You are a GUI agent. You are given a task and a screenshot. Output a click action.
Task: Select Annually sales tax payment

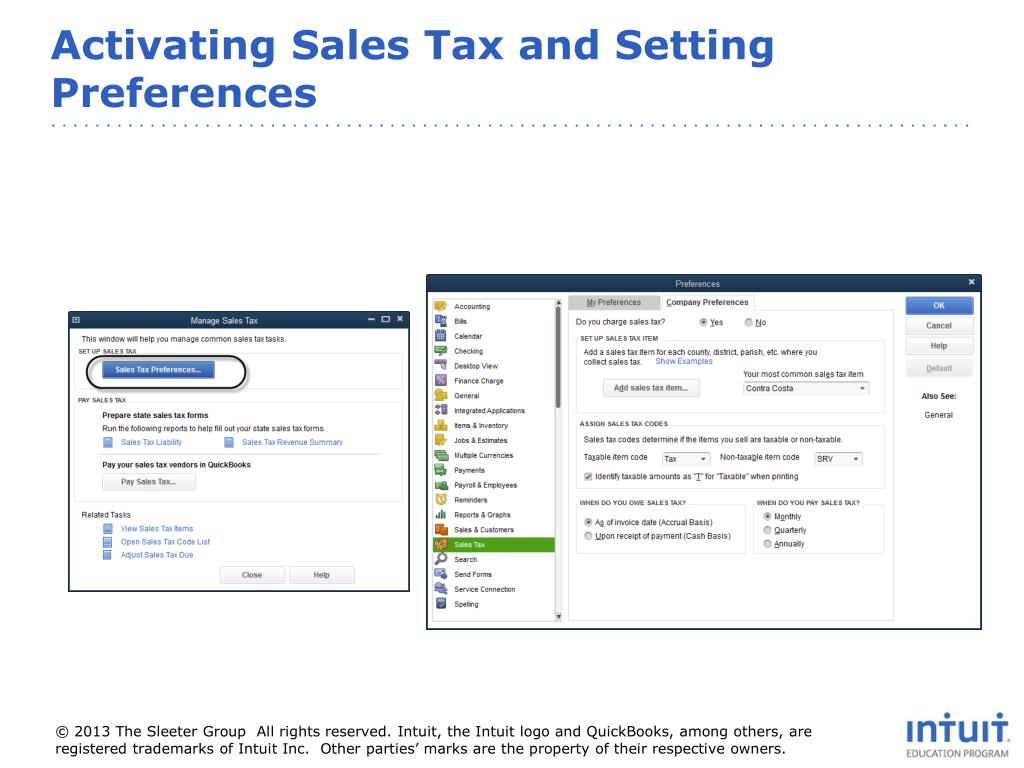767,544
